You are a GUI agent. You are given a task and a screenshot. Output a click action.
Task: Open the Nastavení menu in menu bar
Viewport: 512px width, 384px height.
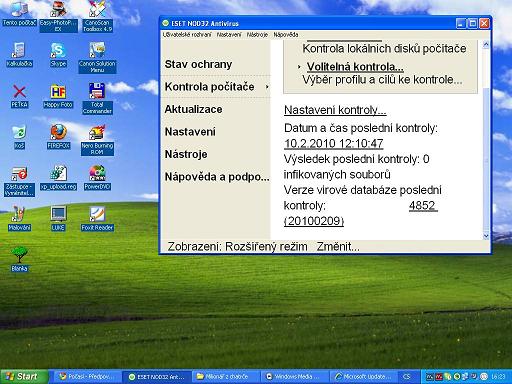pyautogui.click(x=229, y=35)
